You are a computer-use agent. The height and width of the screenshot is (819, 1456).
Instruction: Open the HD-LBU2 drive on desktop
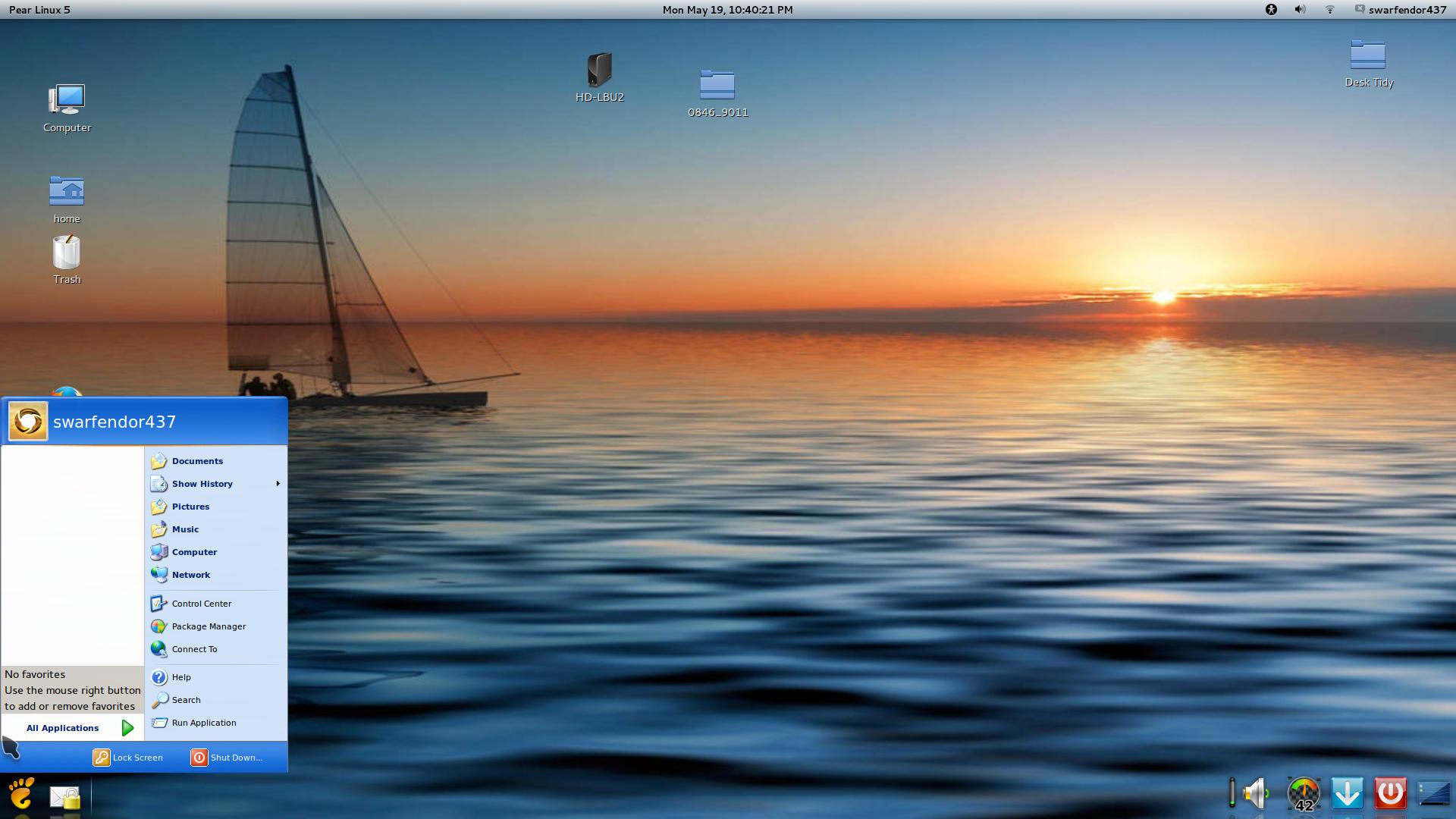click(599, 71)
